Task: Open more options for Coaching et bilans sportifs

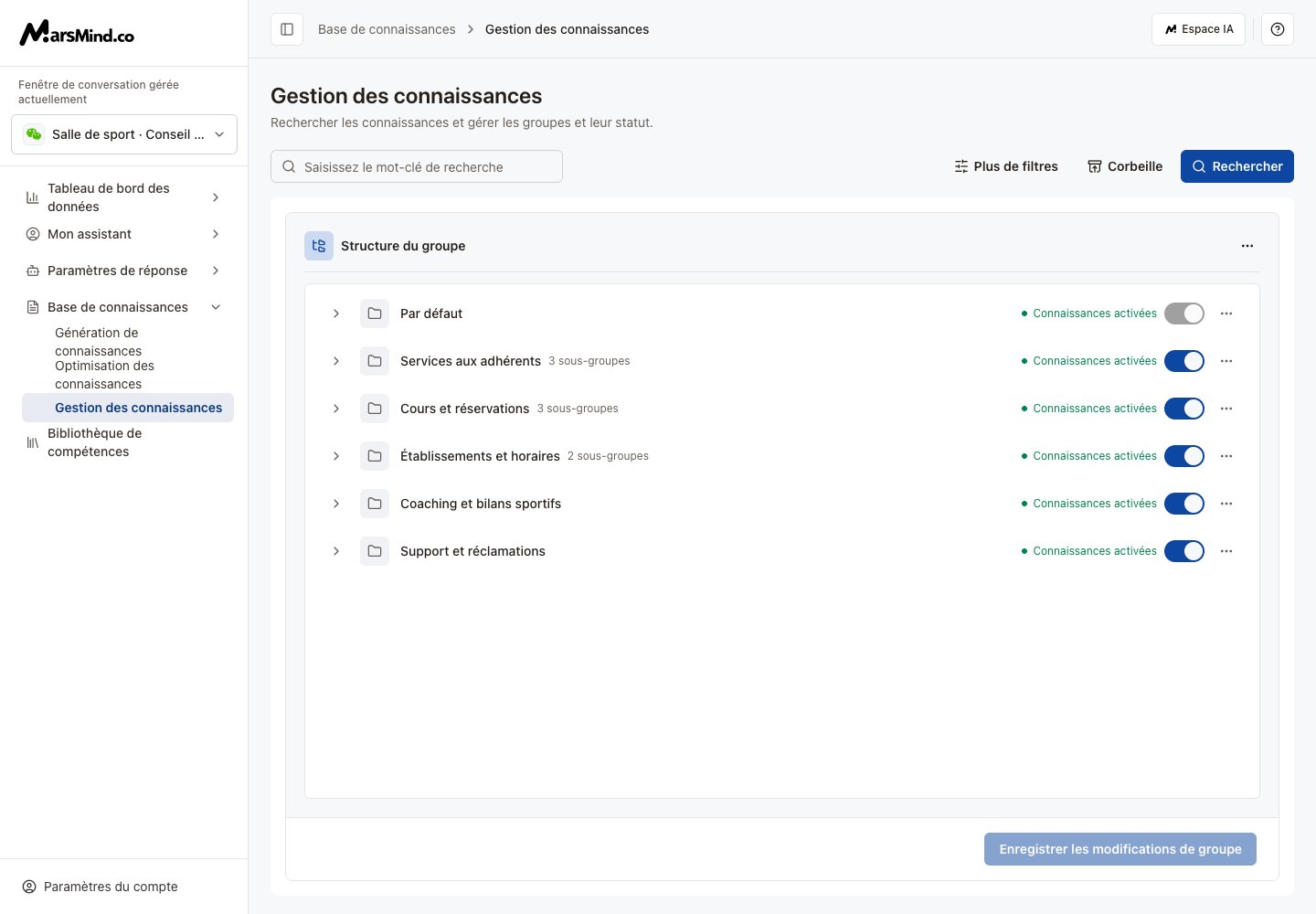Action: tap(1226, 504)
